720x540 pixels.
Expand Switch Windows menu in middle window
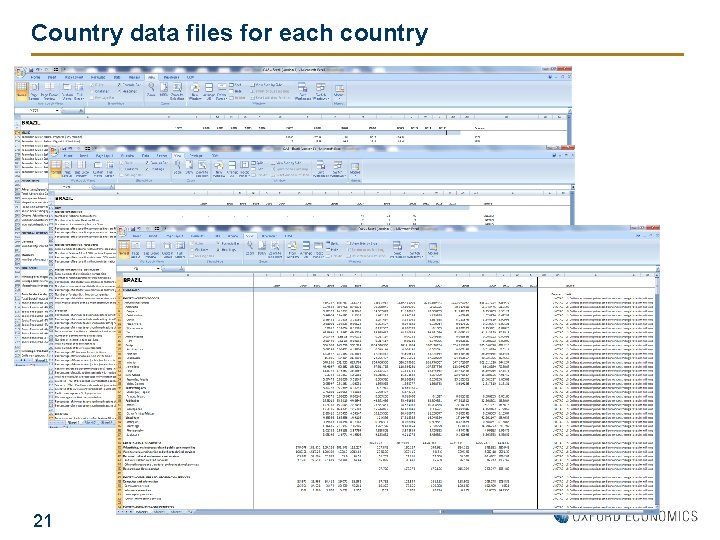coord(338,169)
